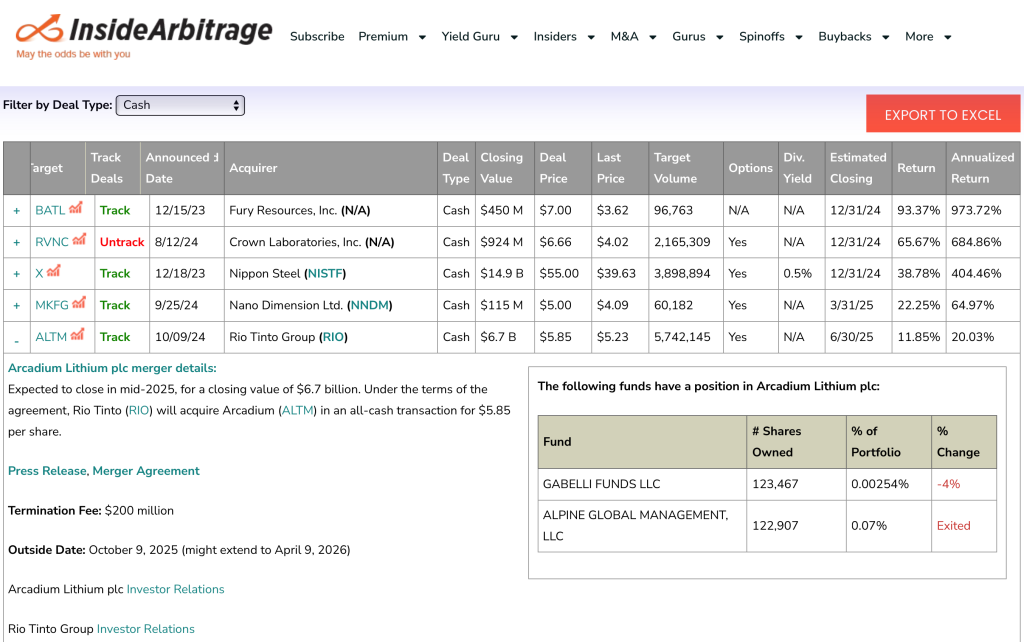Open Arcadium Lithium Investor Relations link
Viewport: 1024px width, 642px height.
[x=175, y=589]
